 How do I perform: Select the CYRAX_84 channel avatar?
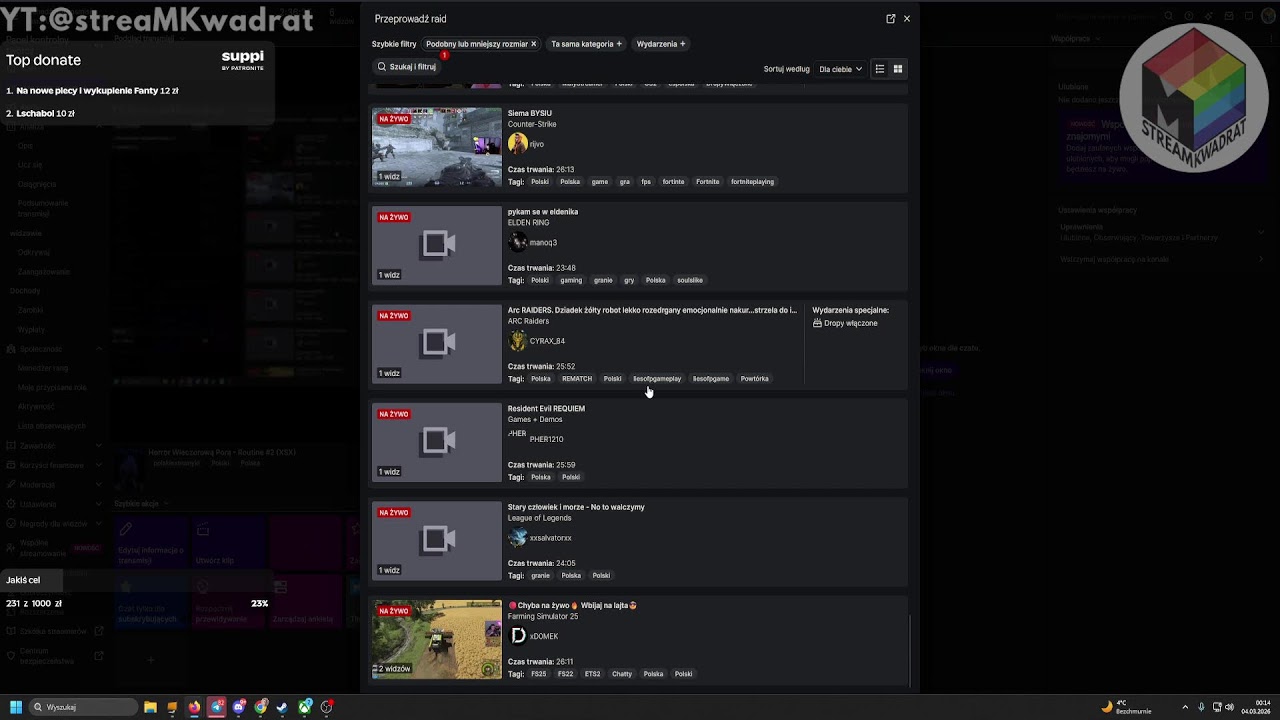(x=517, y=340)
